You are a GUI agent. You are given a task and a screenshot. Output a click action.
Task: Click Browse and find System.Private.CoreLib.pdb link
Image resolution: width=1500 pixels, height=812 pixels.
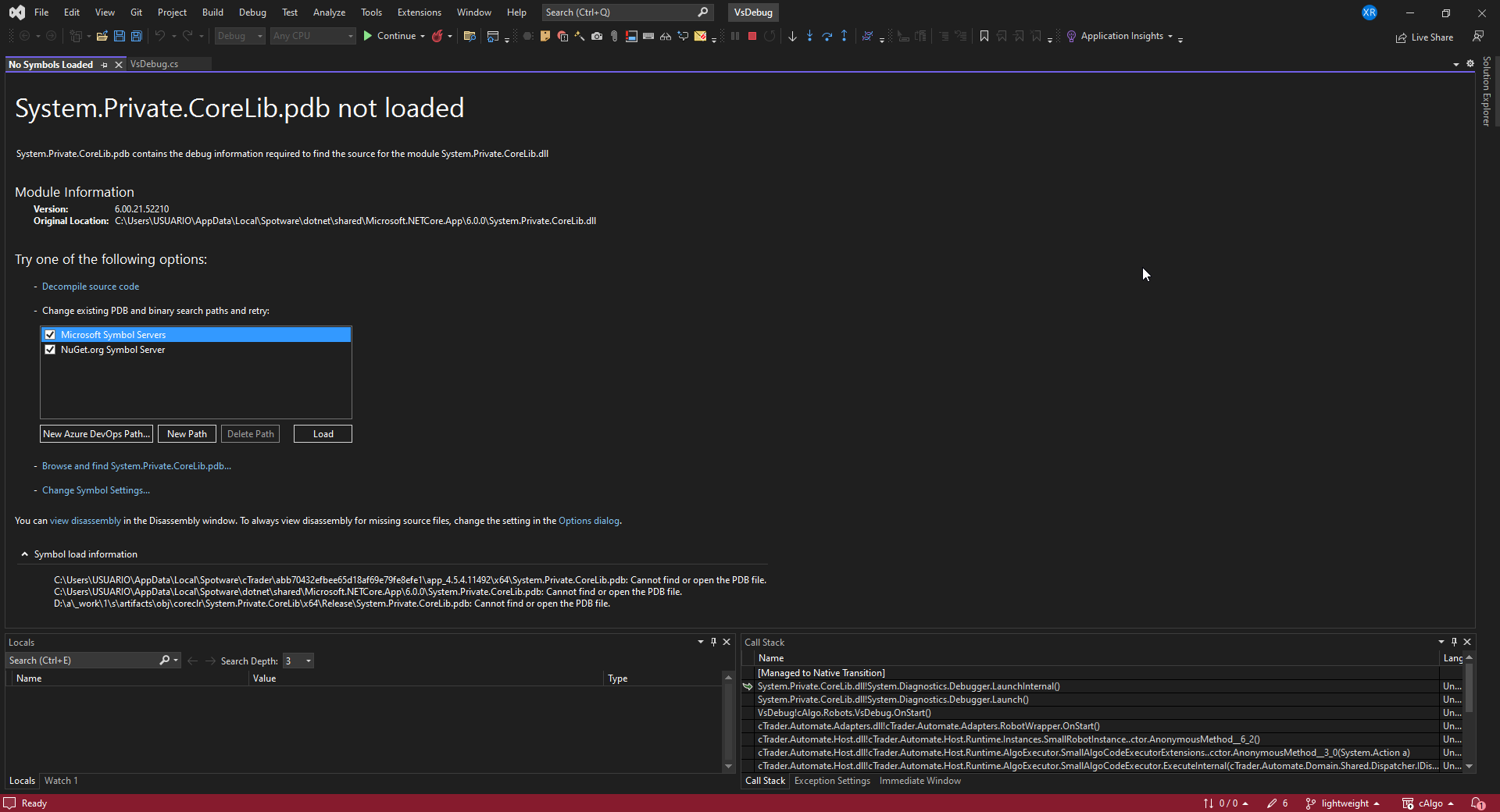137,466
